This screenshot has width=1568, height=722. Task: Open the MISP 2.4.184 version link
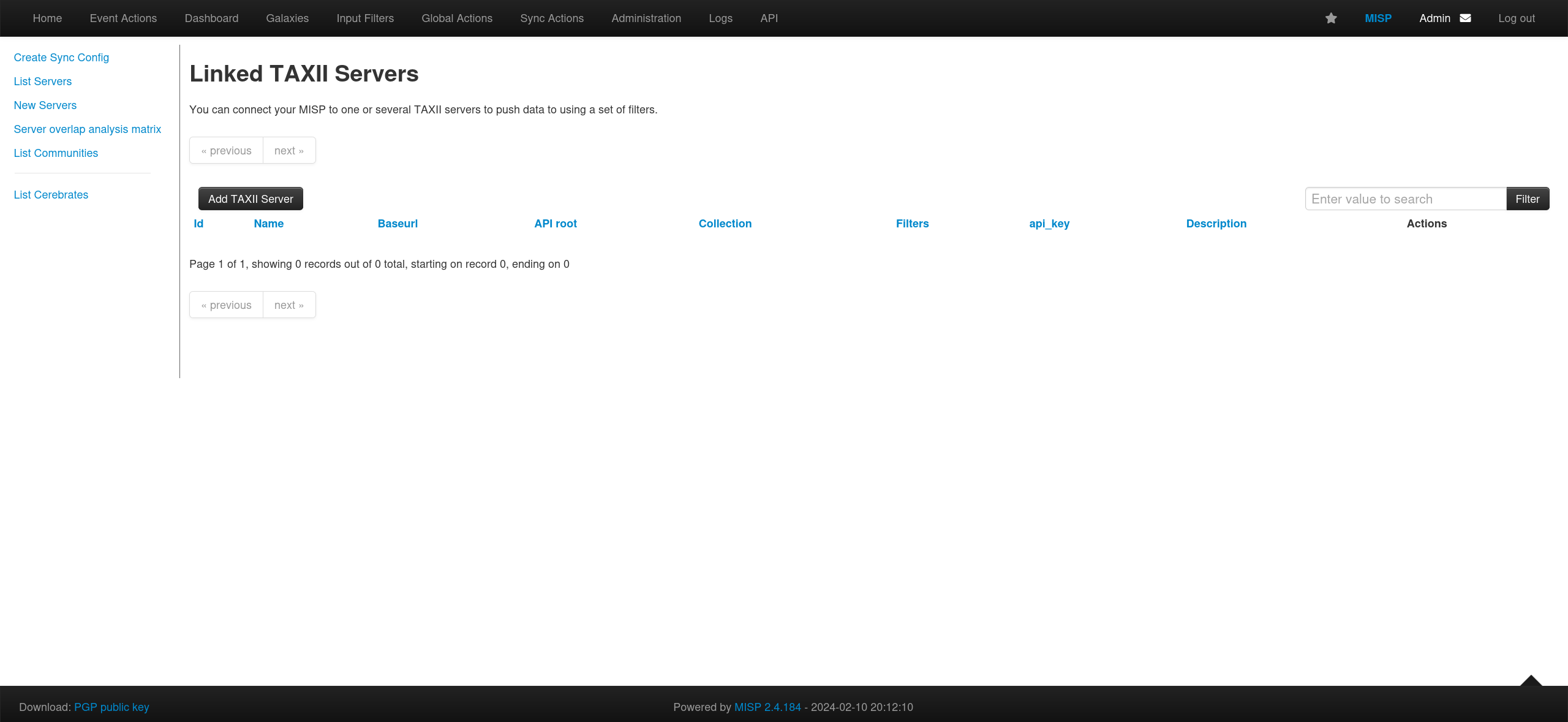767,707
